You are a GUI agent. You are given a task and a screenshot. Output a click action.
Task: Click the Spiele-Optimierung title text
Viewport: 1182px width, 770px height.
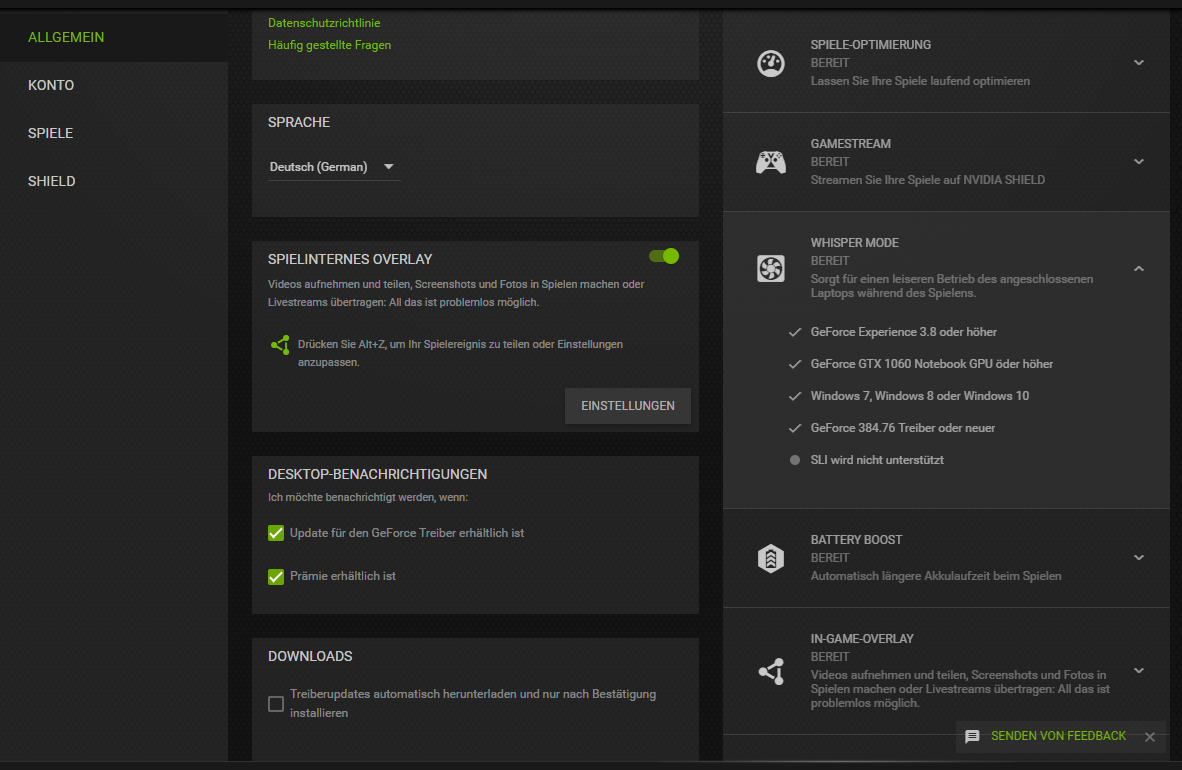click(x=871, y=45)
